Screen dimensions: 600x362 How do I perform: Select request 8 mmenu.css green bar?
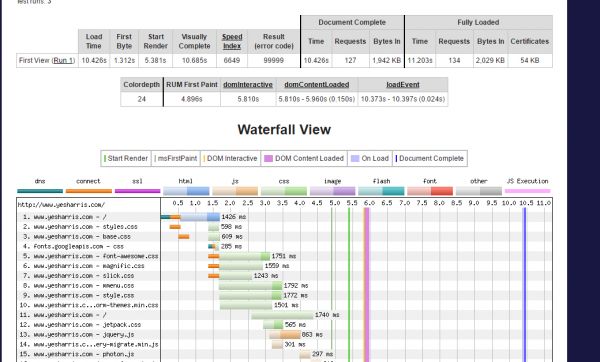pos(251,285)
